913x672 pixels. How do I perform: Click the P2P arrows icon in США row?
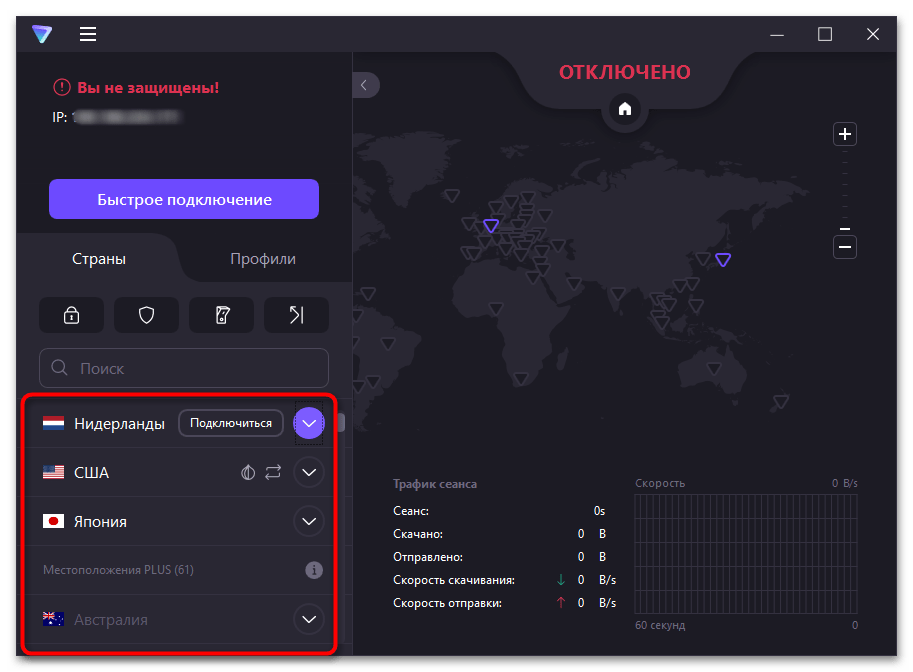(x=273, y=472)
